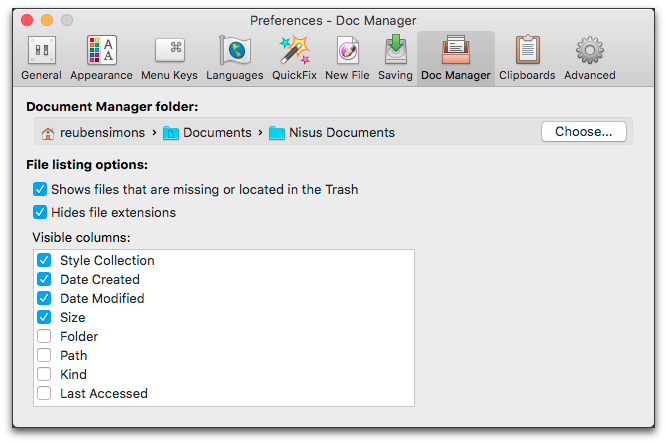The height and width of the screenshot is (443, 666).
Task: Open the Languages flag icon
Action: coord(235,51)
